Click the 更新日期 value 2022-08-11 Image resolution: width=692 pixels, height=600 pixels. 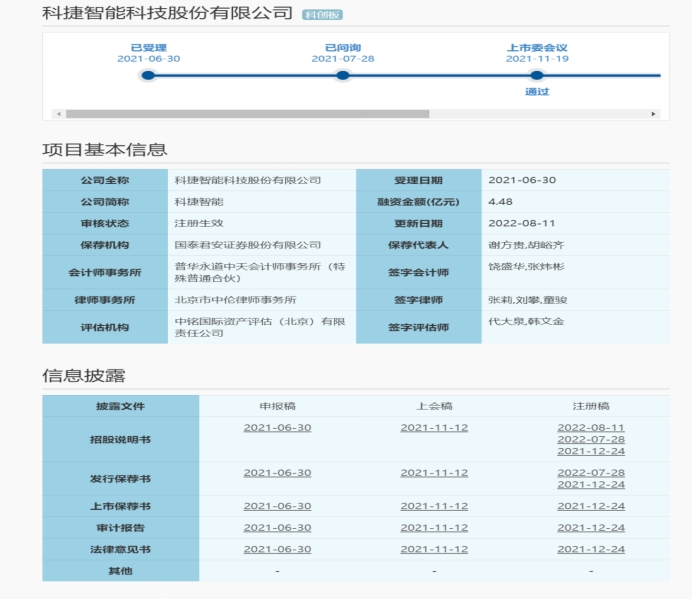coord(522,223)
